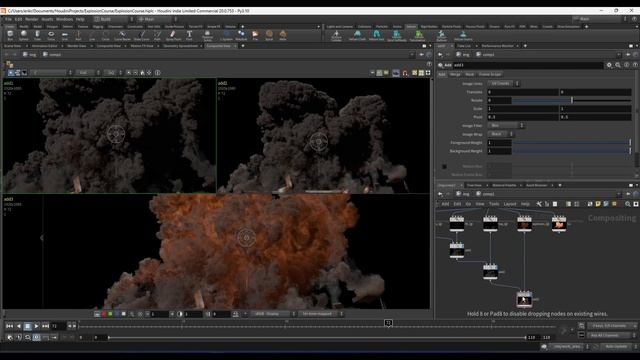Select the File shelf tool
Image resolution: width=640 pixels, height=360 pixels.
click(255, 35)
